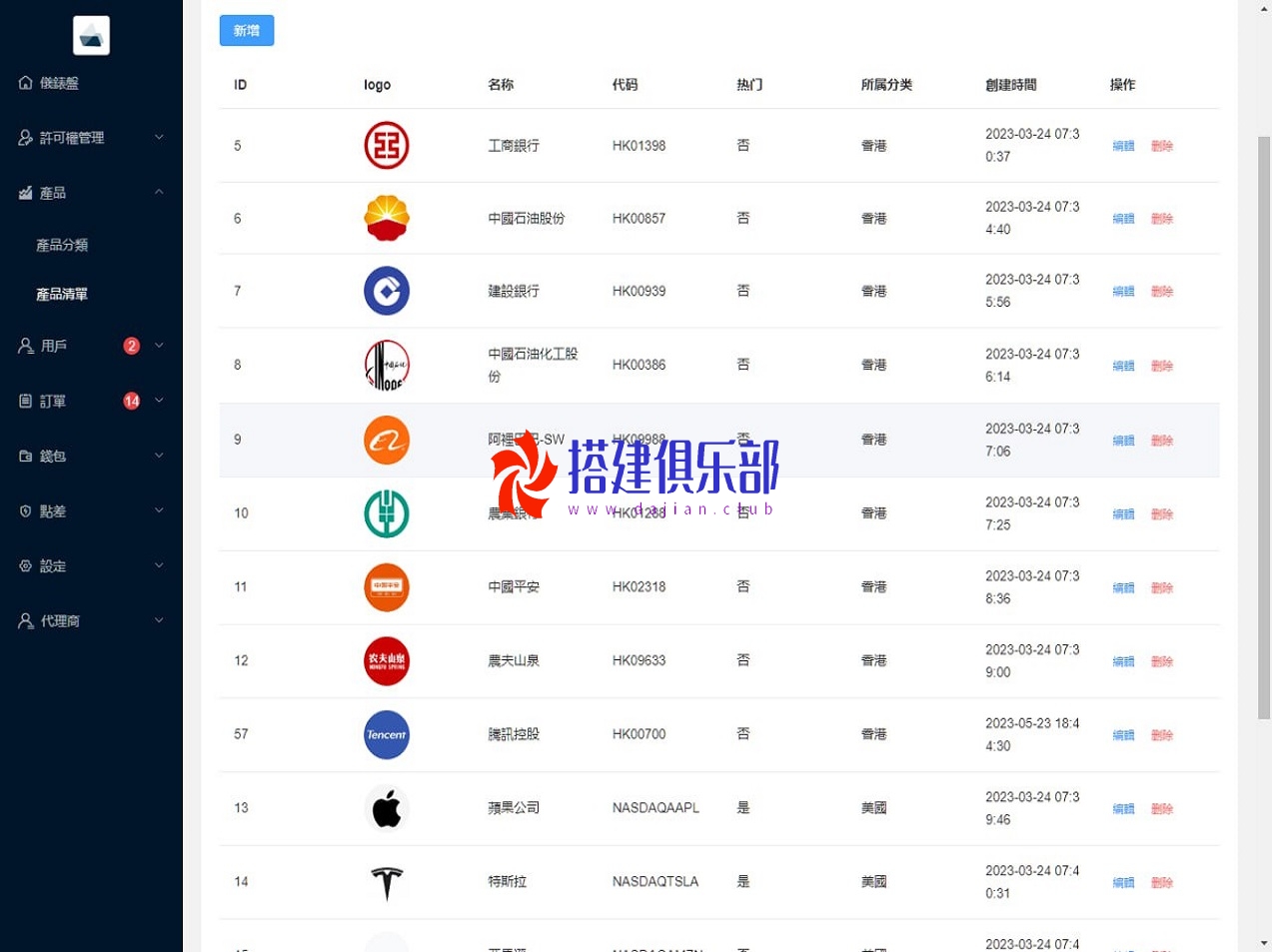This screenshot has width=1272, height=952.
Task: Click the 農夫山泉 red logo
Action: click(x=387, y=661)
